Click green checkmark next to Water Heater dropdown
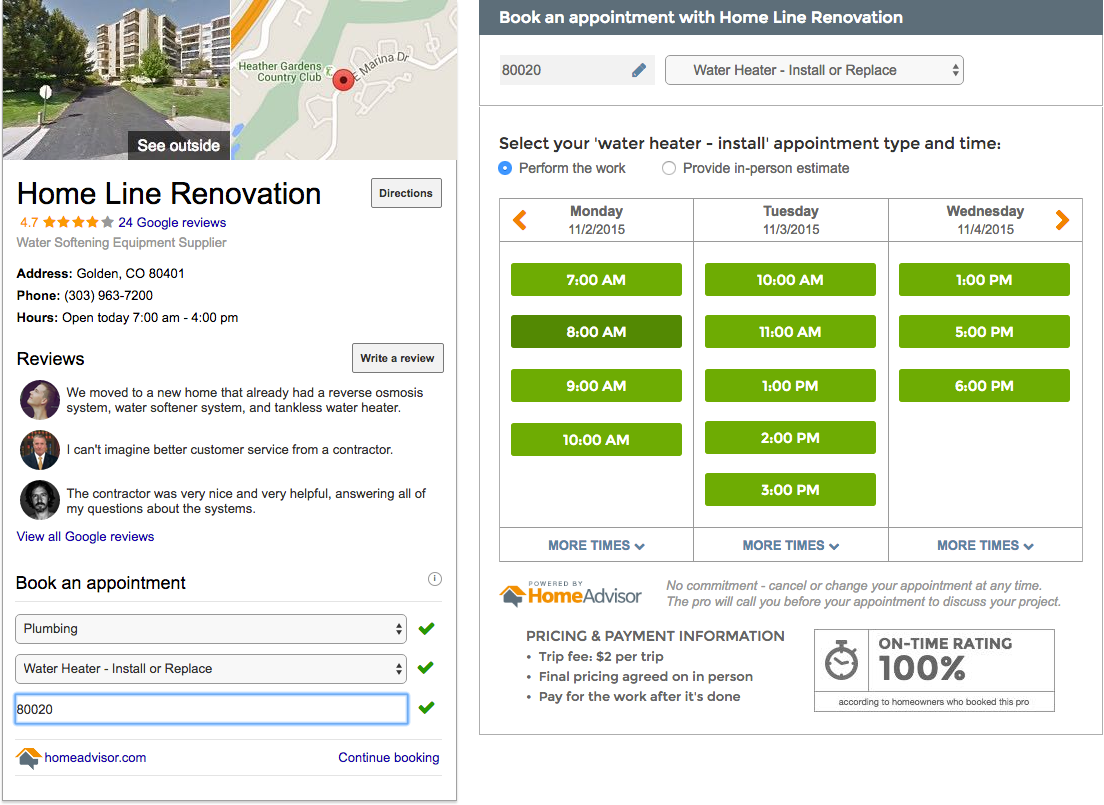 coord(426,668)
